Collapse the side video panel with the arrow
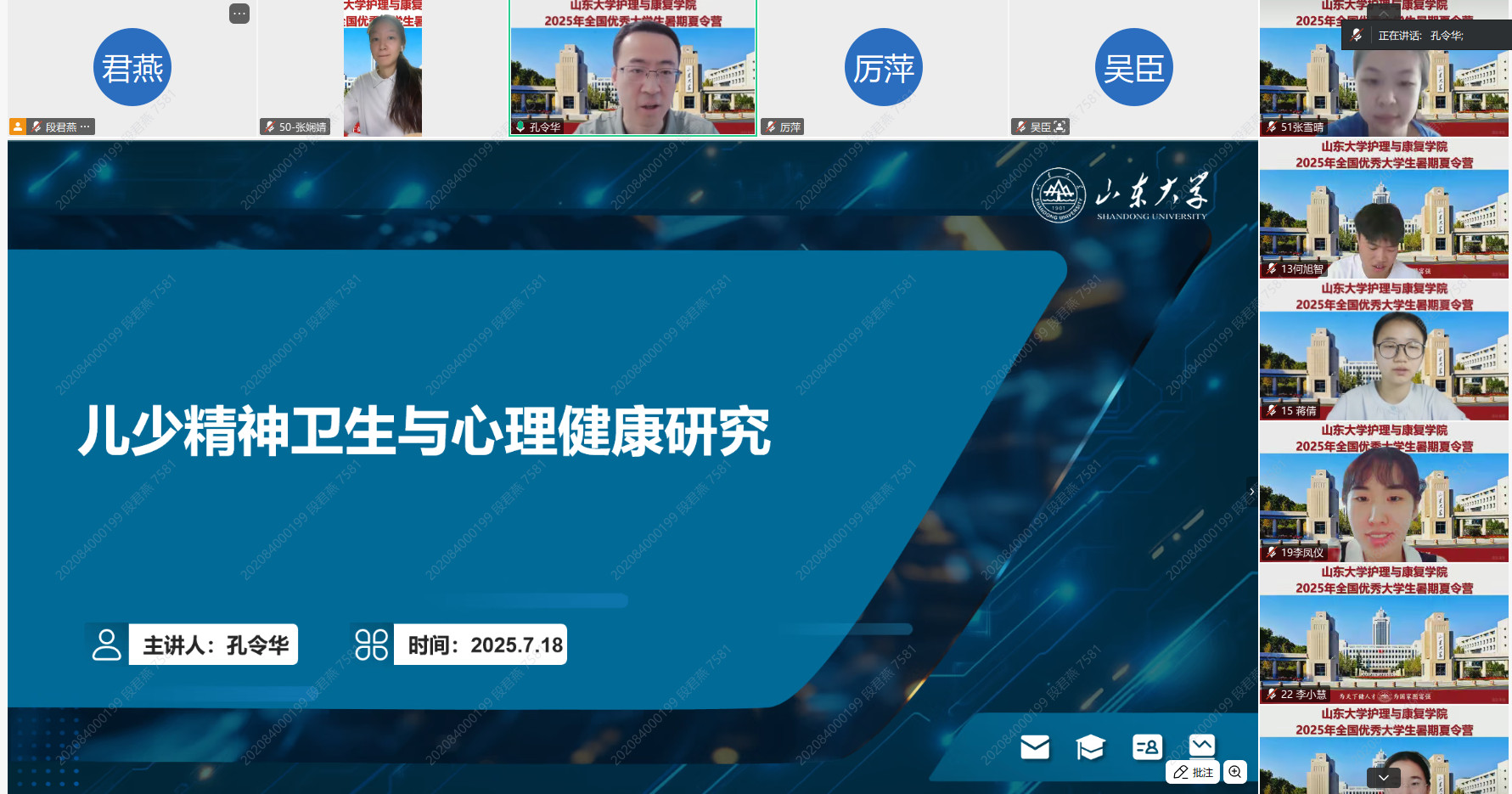The width and height of the screenshot is (1512, 794). pos(1251,492)
